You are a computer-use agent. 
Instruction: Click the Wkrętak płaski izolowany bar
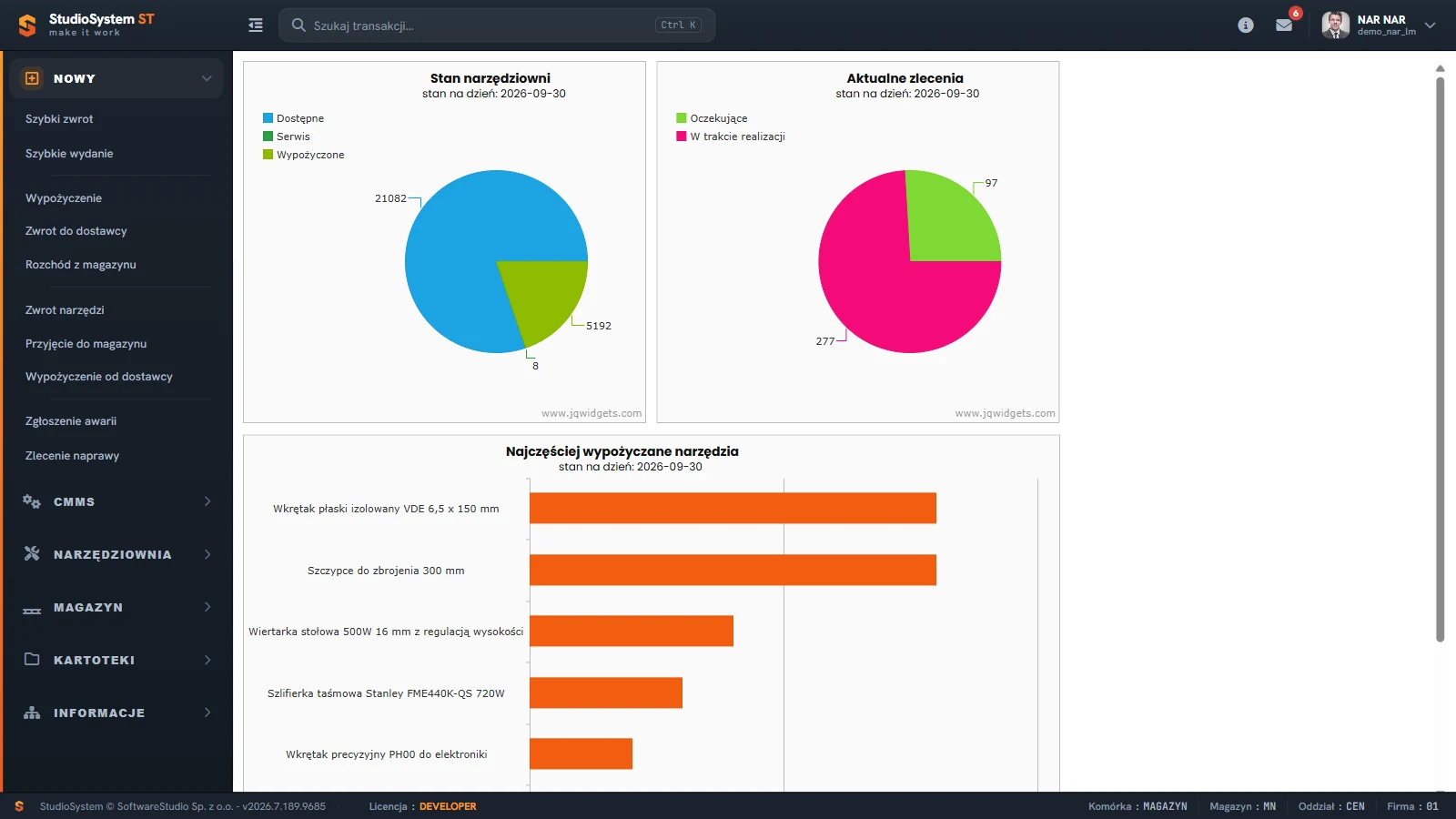tap(733, 509)
